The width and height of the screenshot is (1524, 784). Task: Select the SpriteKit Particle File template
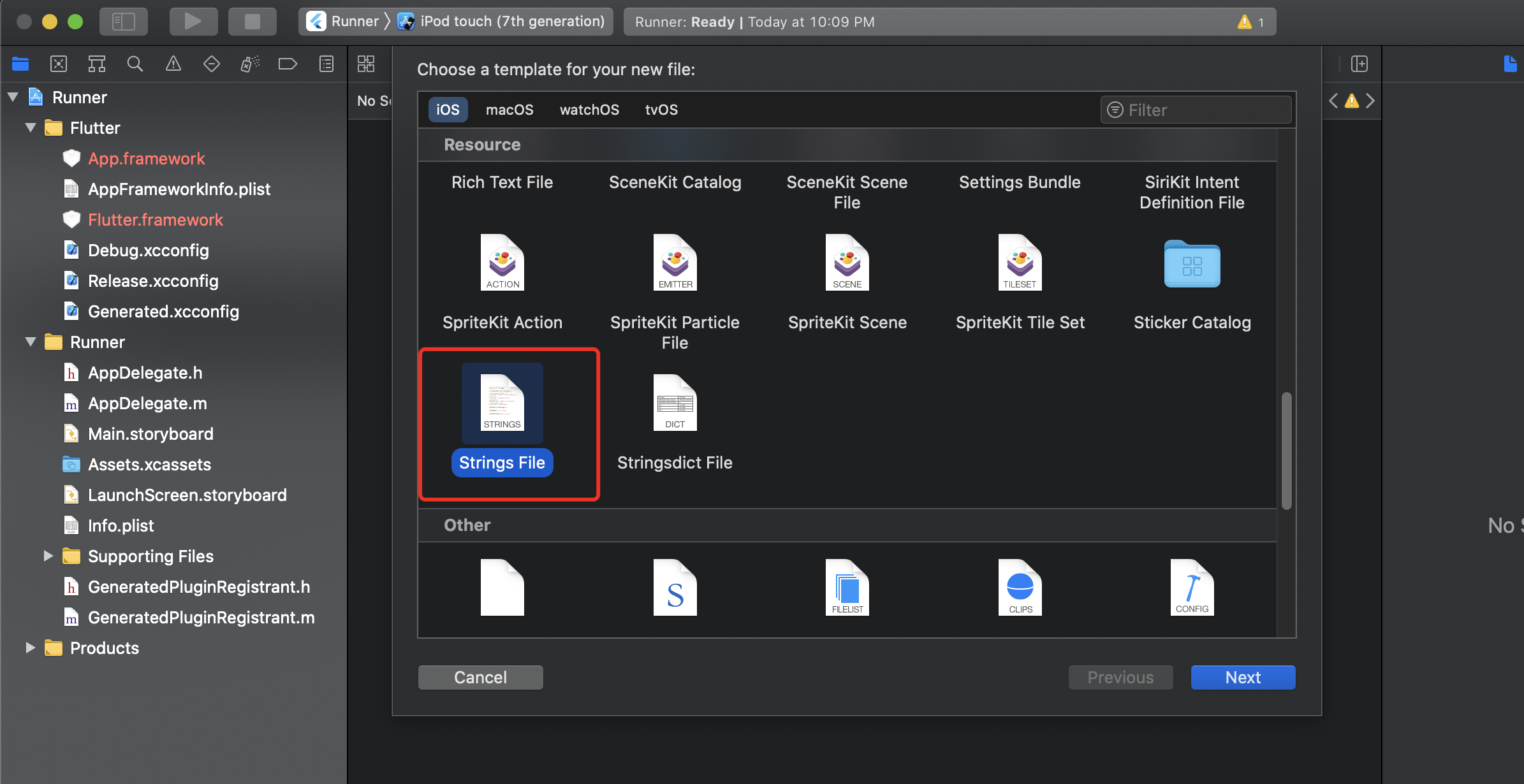click(675, 292)
